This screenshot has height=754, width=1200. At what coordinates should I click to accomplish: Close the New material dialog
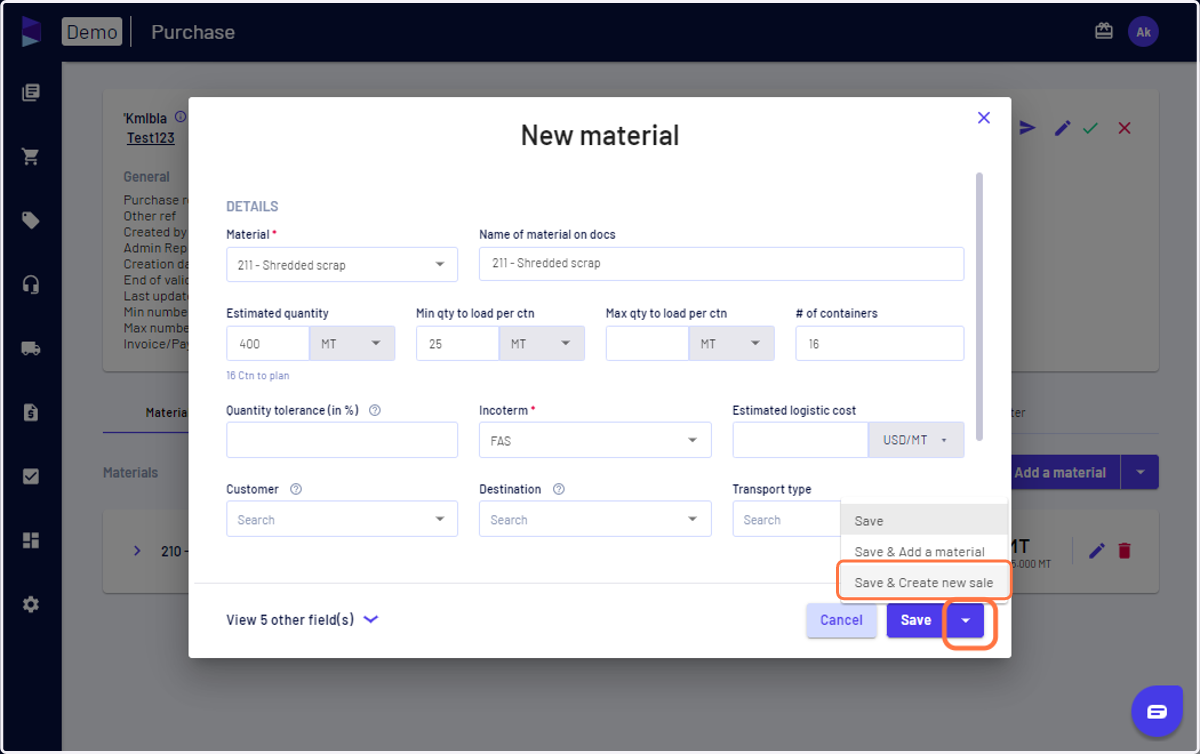984,118
